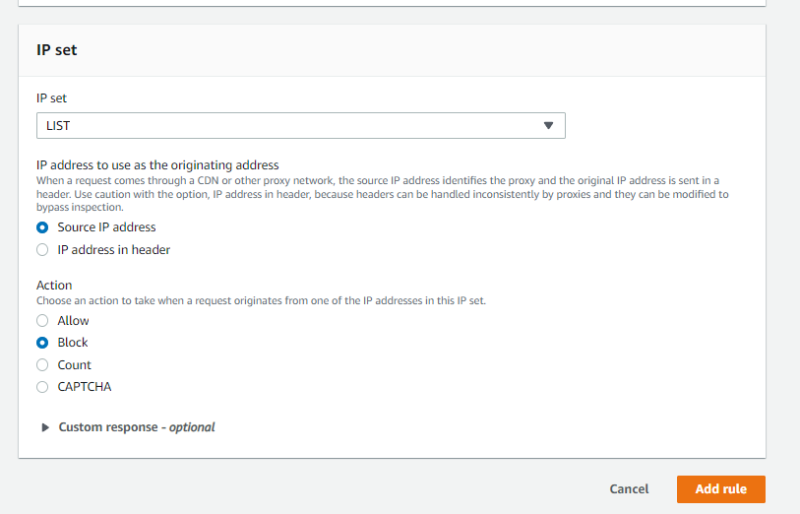Click the IP set dropdown arrow
Screen dimensions: 800x514
tap(548, 125)
